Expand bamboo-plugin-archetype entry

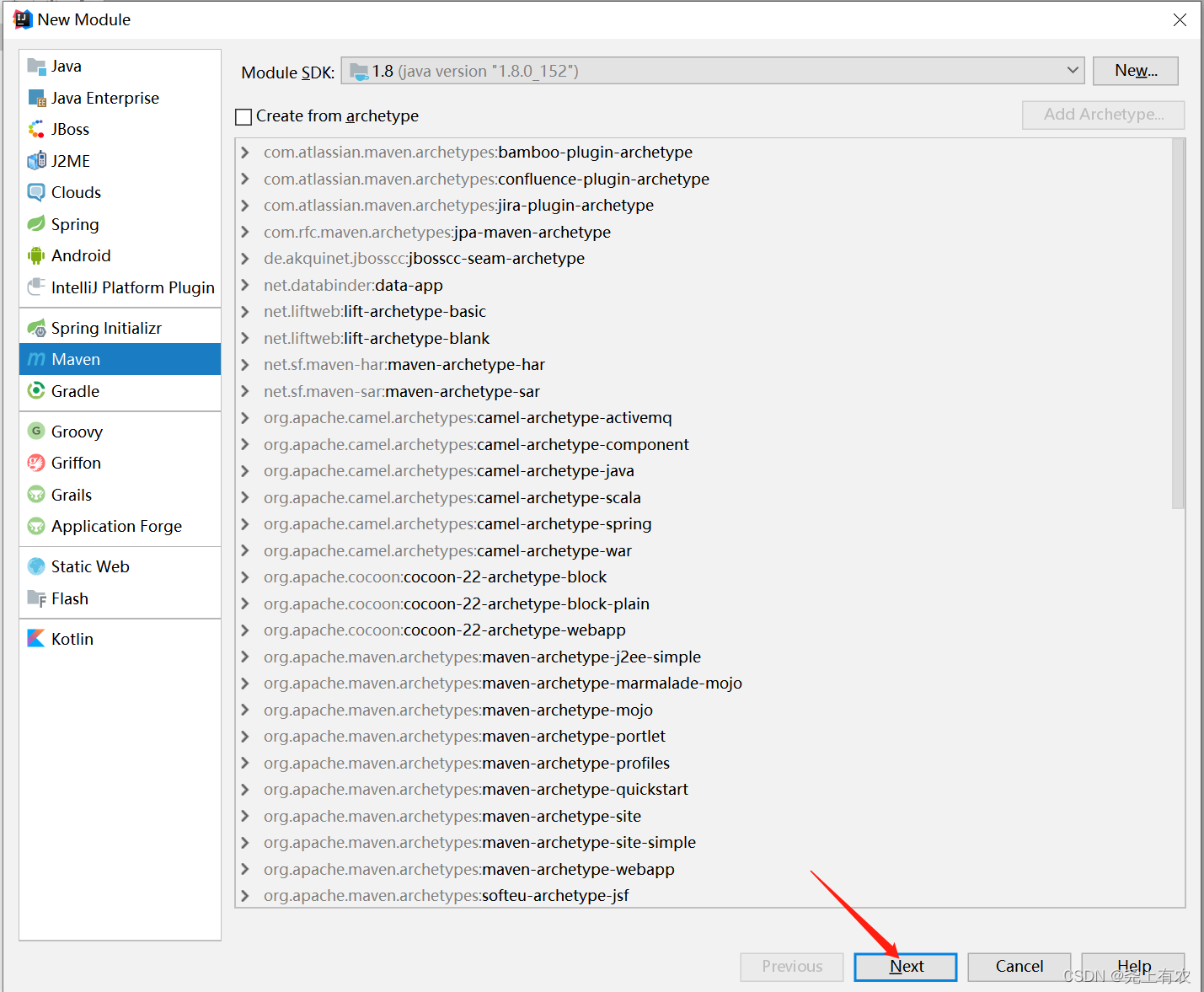coord(245,153)
